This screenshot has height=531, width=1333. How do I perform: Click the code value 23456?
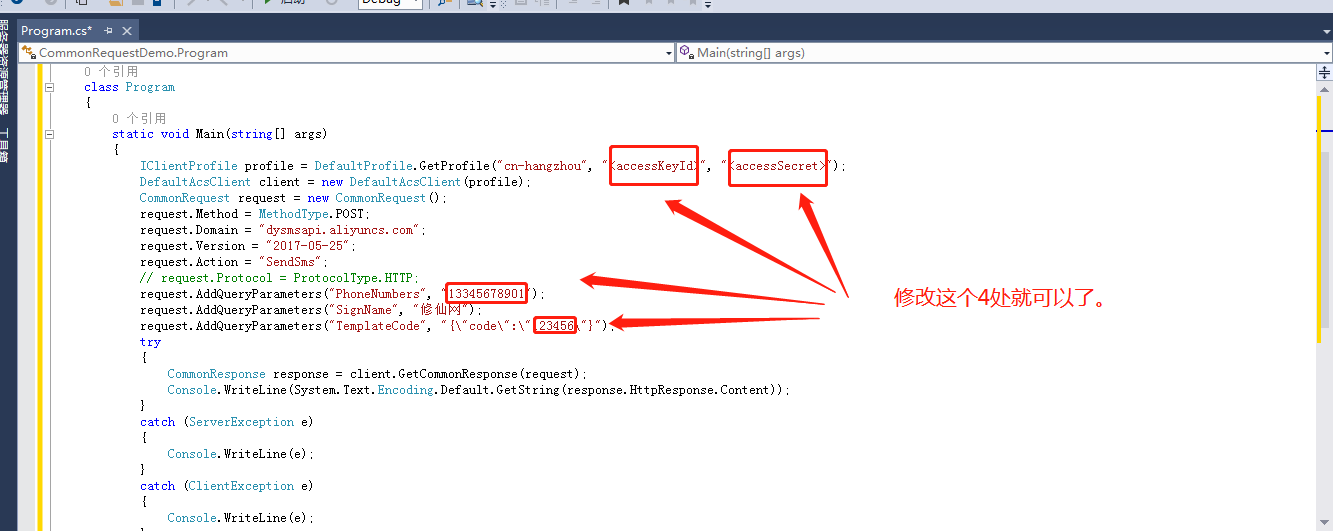557,326
